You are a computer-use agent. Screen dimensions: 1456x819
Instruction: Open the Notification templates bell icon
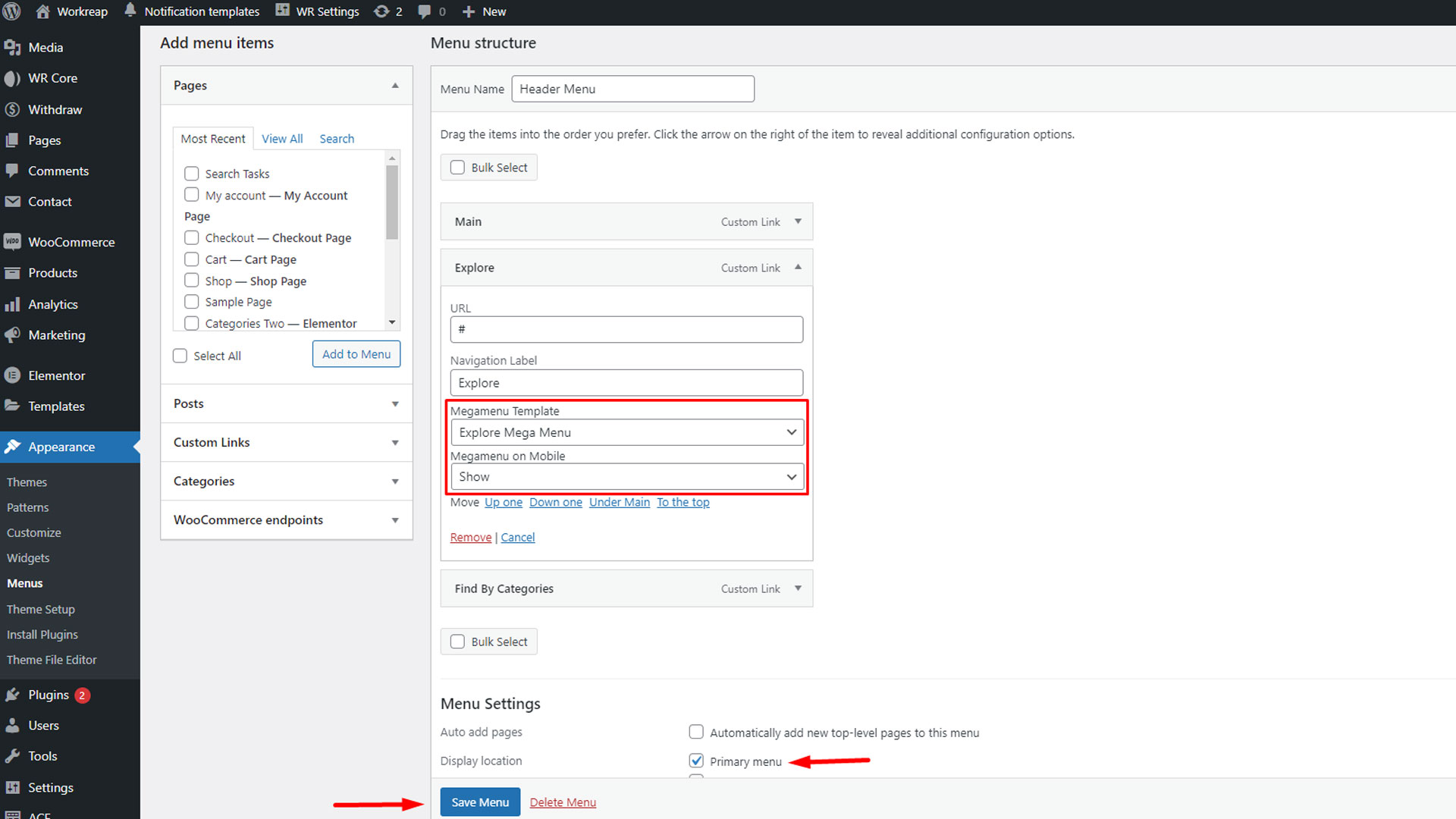(130, 11)
